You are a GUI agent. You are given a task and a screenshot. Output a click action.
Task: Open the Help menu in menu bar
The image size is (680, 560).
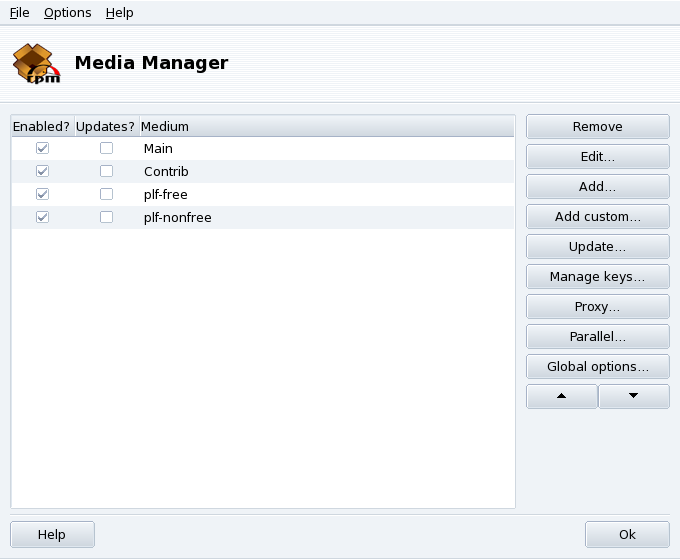point(119,13)
